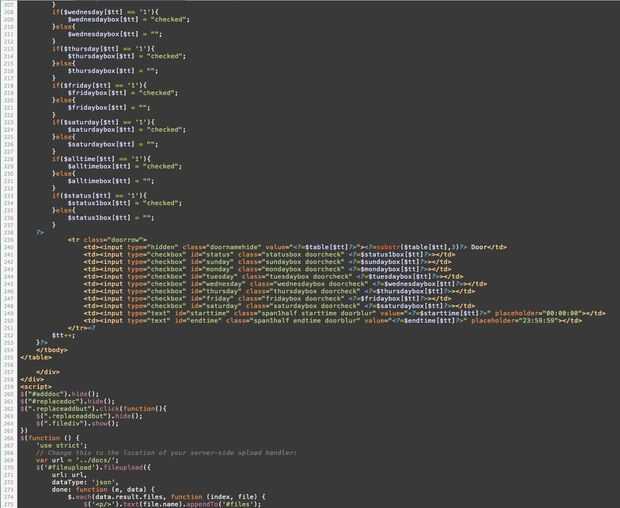Click the var url = '../docs/'; line

[78, 460]
